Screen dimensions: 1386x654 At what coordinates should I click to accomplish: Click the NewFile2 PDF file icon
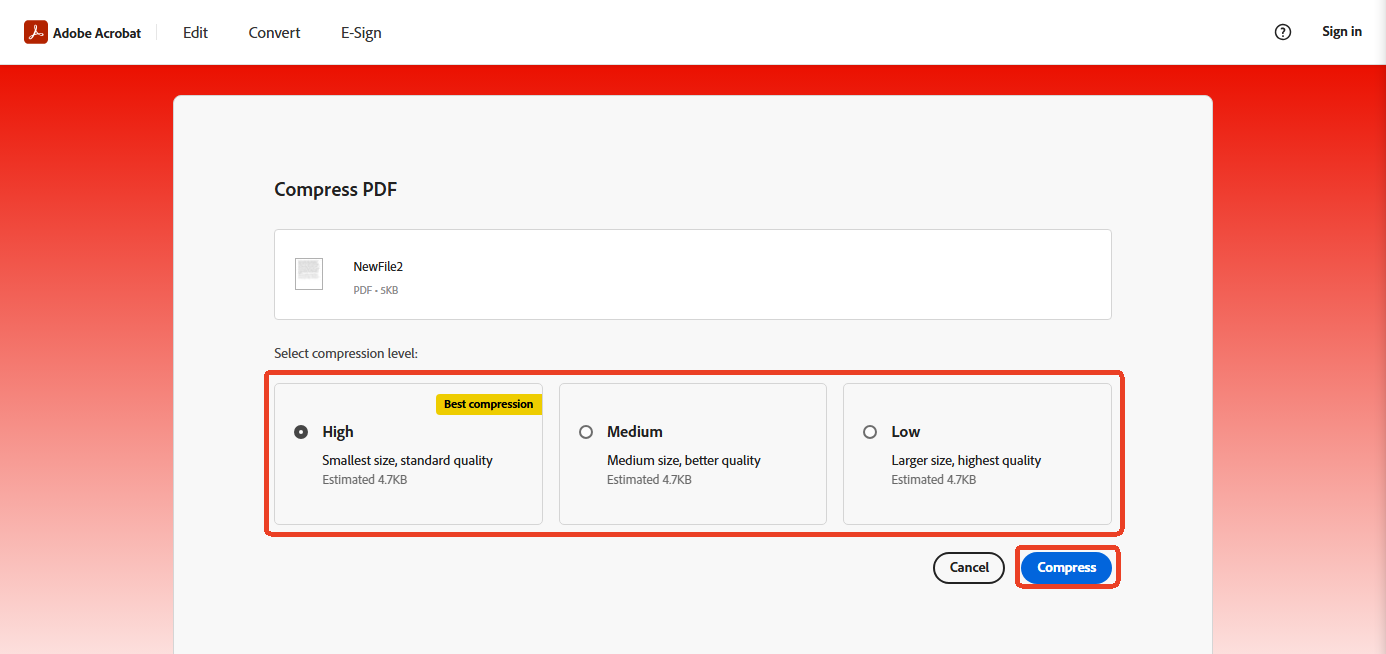(x=309, y=274)
